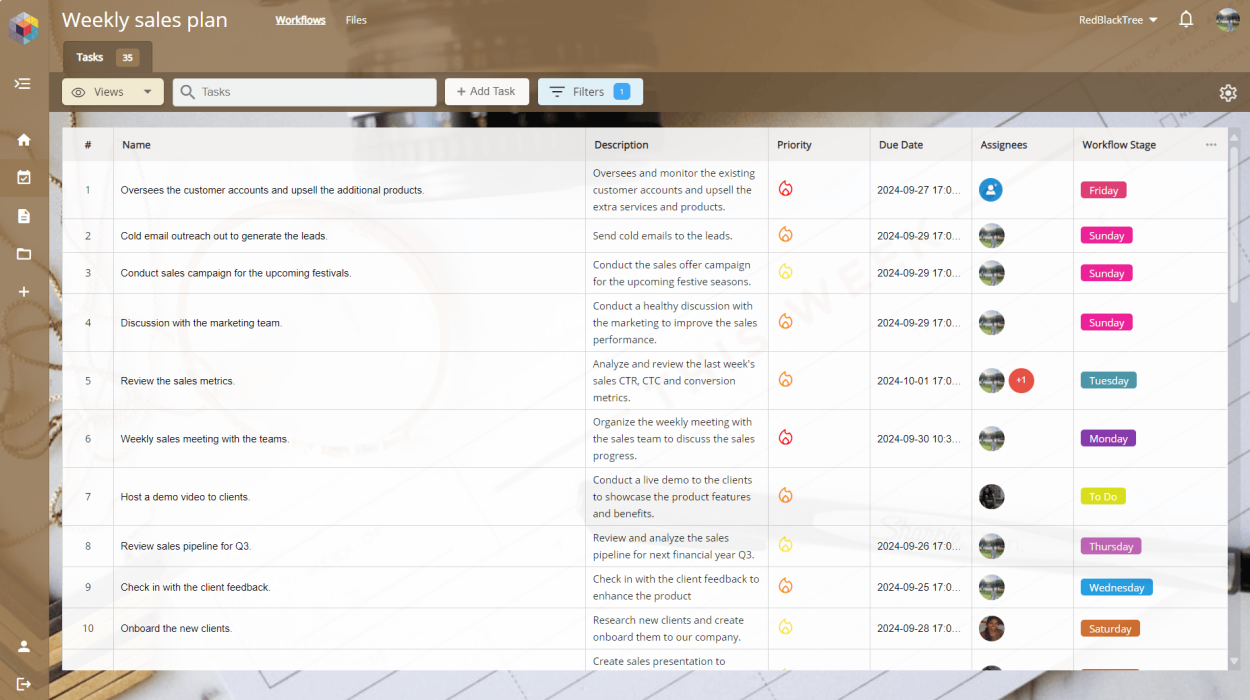The height and width of the screenshot is (700, 1250).
Task: Click the Tasks search input field
Action: (300, 91)
